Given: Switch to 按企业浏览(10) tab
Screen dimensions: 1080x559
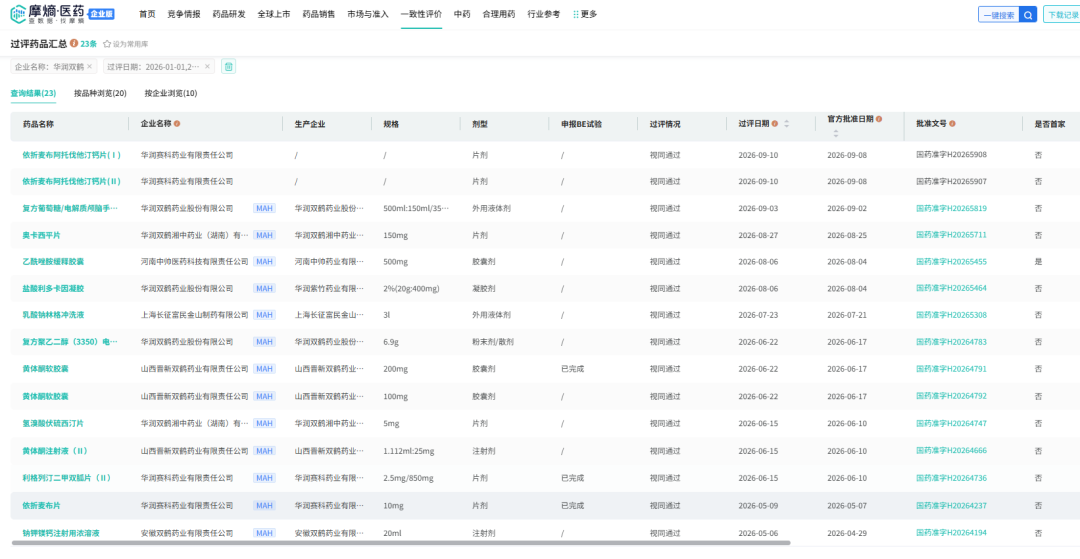Looking at the screenshot, I should [171, 93].
